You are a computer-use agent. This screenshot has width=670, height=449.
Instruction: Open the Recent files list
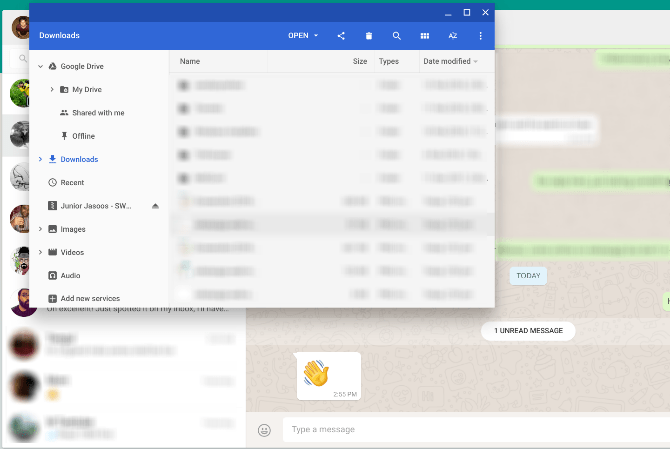pyautogui.click(x=72, y=182)
